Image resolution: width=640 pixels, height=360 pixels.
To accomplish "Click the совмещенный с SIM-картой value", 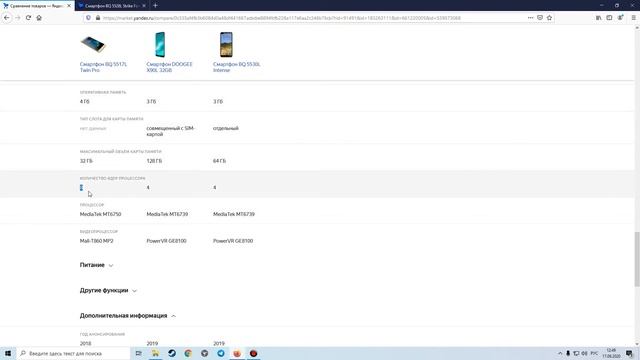I will tap(170, 131).
